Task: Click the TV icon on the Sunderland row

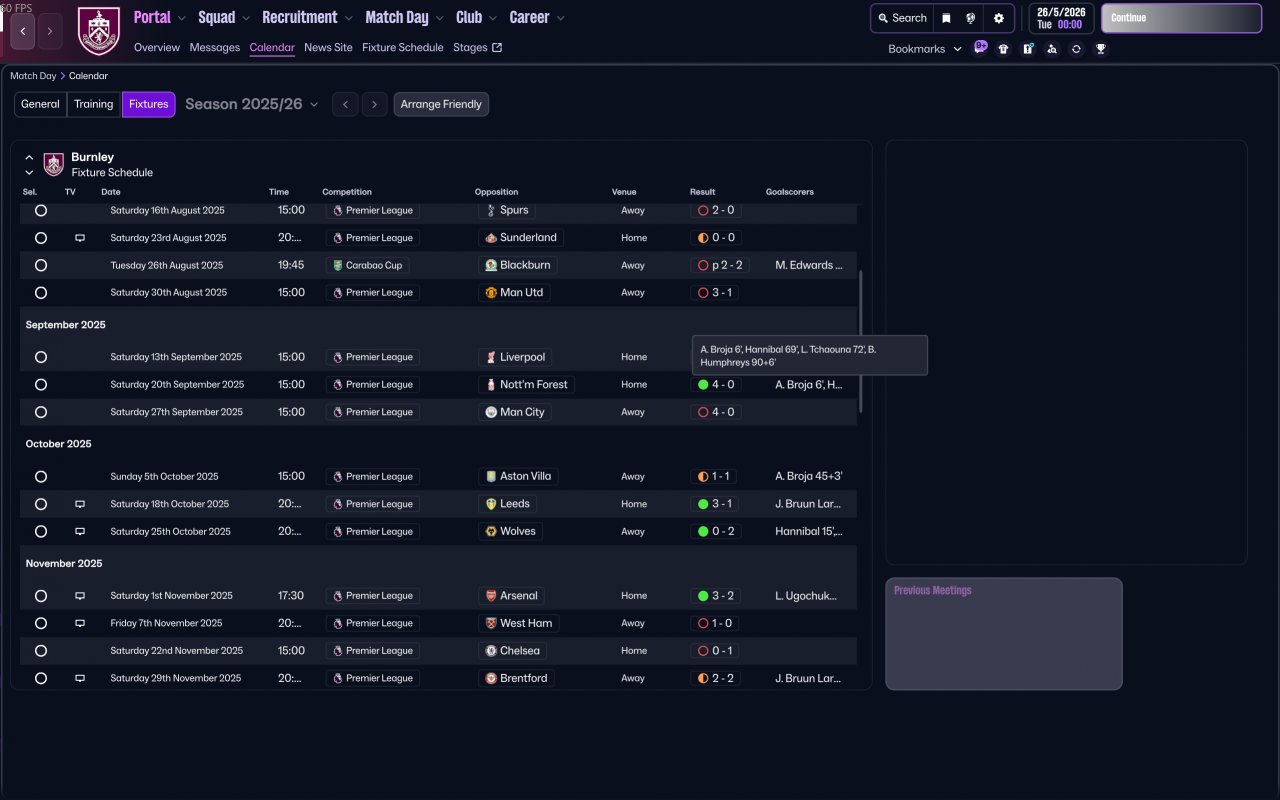Action: coord(80,238)
